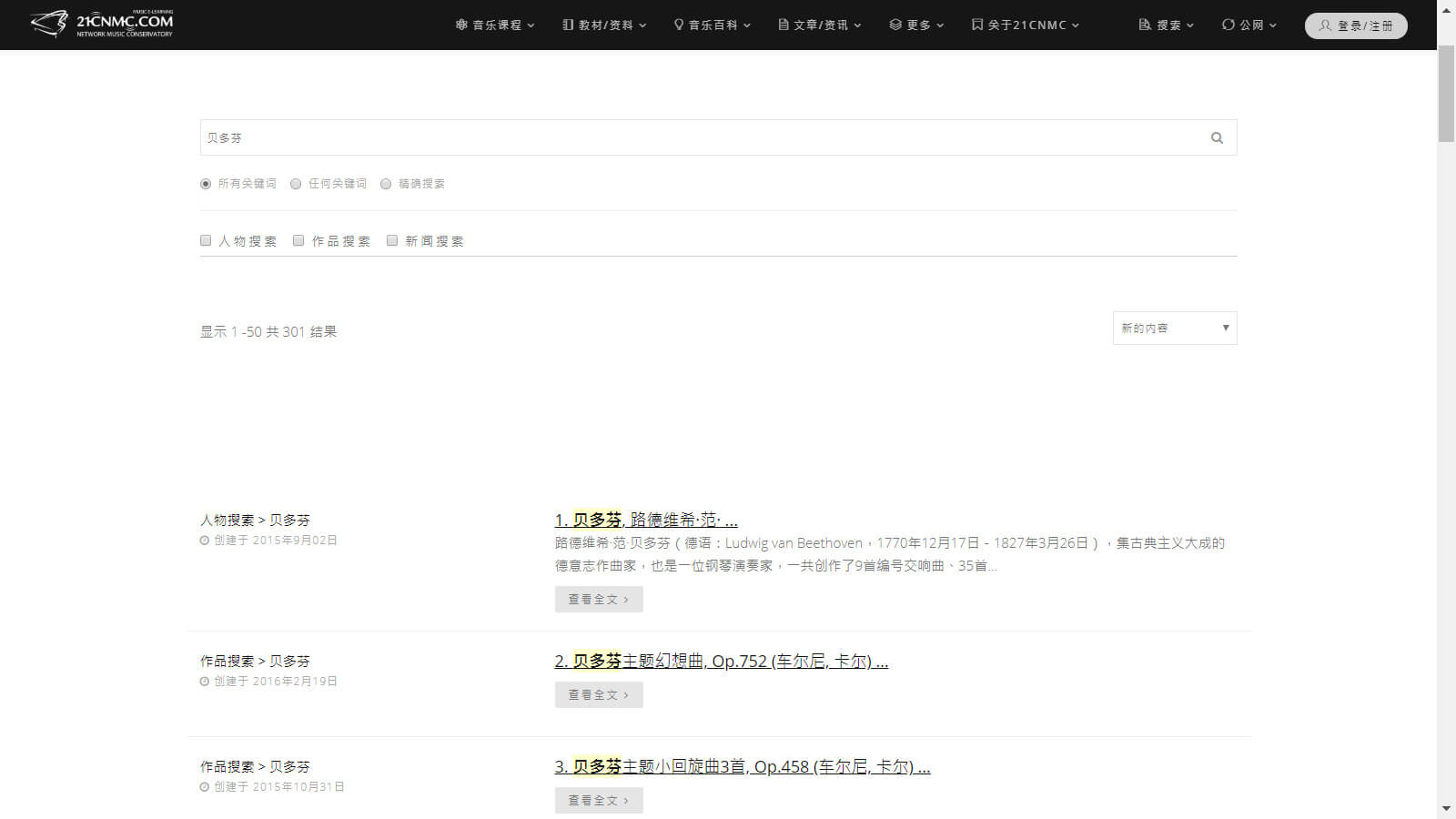Select the 所有关键词 radio button
Image resolution: width=1456 pixels, height=819 pixels.
click(206, 184)
